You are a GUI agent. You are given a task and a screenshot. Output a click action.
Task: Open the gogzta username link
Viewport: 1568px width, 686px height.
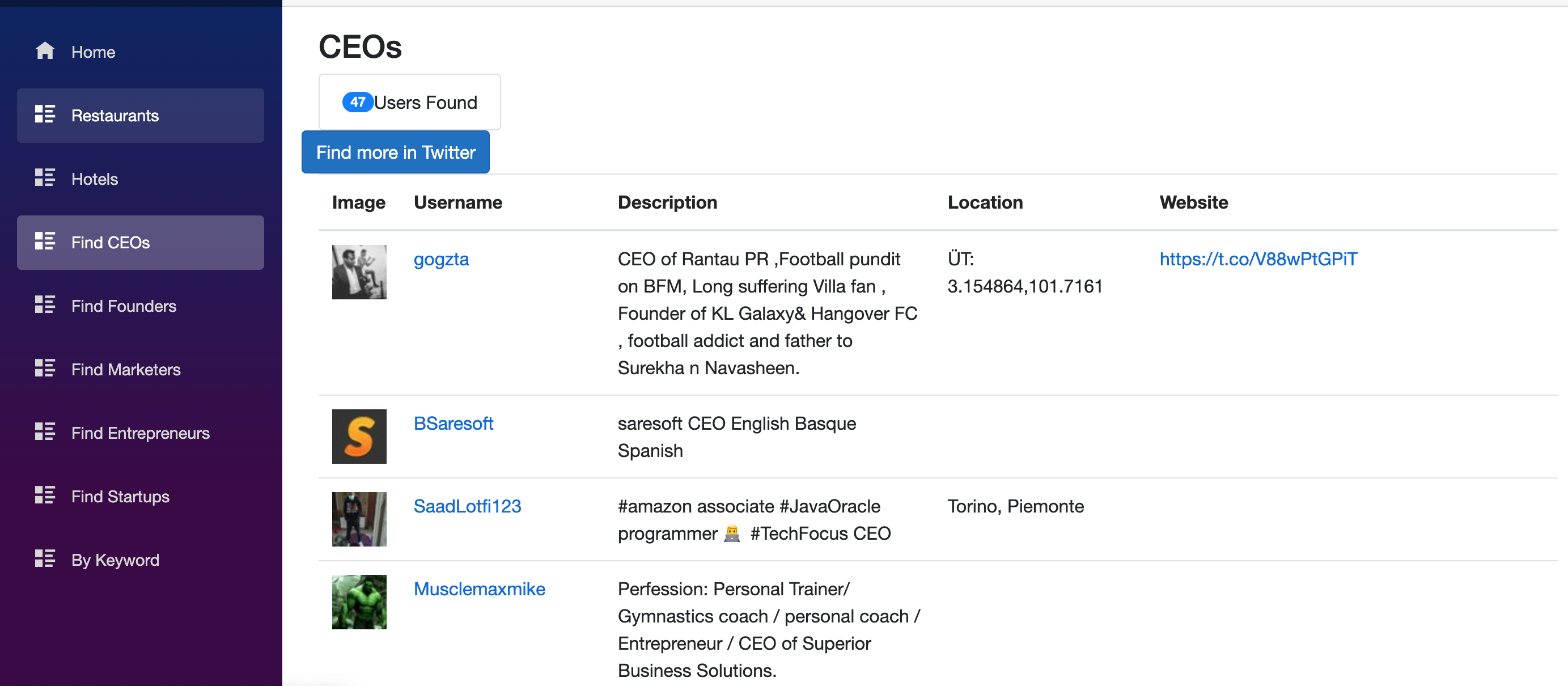coord(440,259)
